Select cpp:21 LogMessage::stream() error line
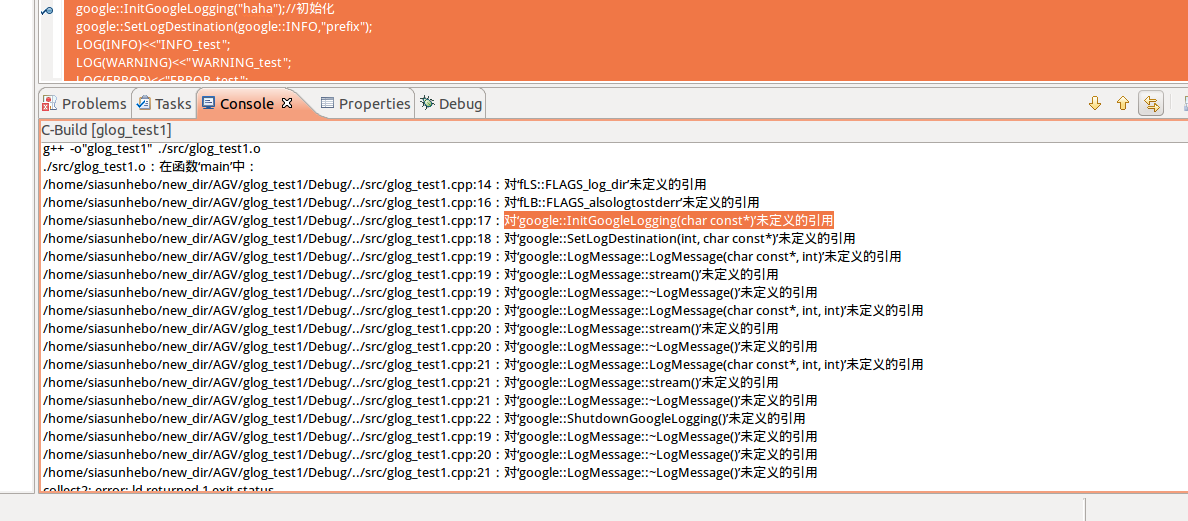Viewport: 1188px width, 521px height. coord(411,382)
